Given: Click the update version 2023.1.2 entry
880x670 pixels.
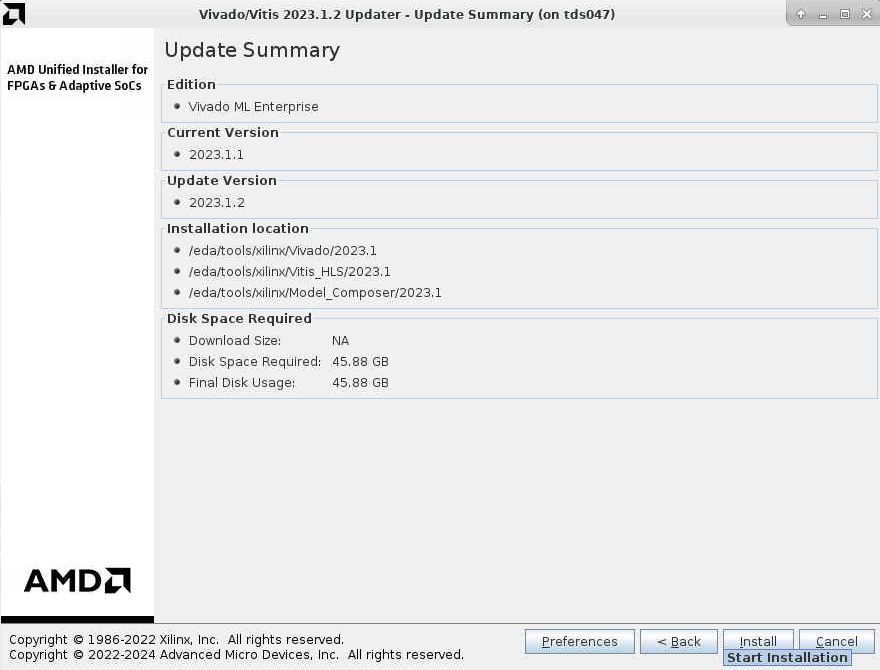Looking at the screenshot, I should click(216, 202).
